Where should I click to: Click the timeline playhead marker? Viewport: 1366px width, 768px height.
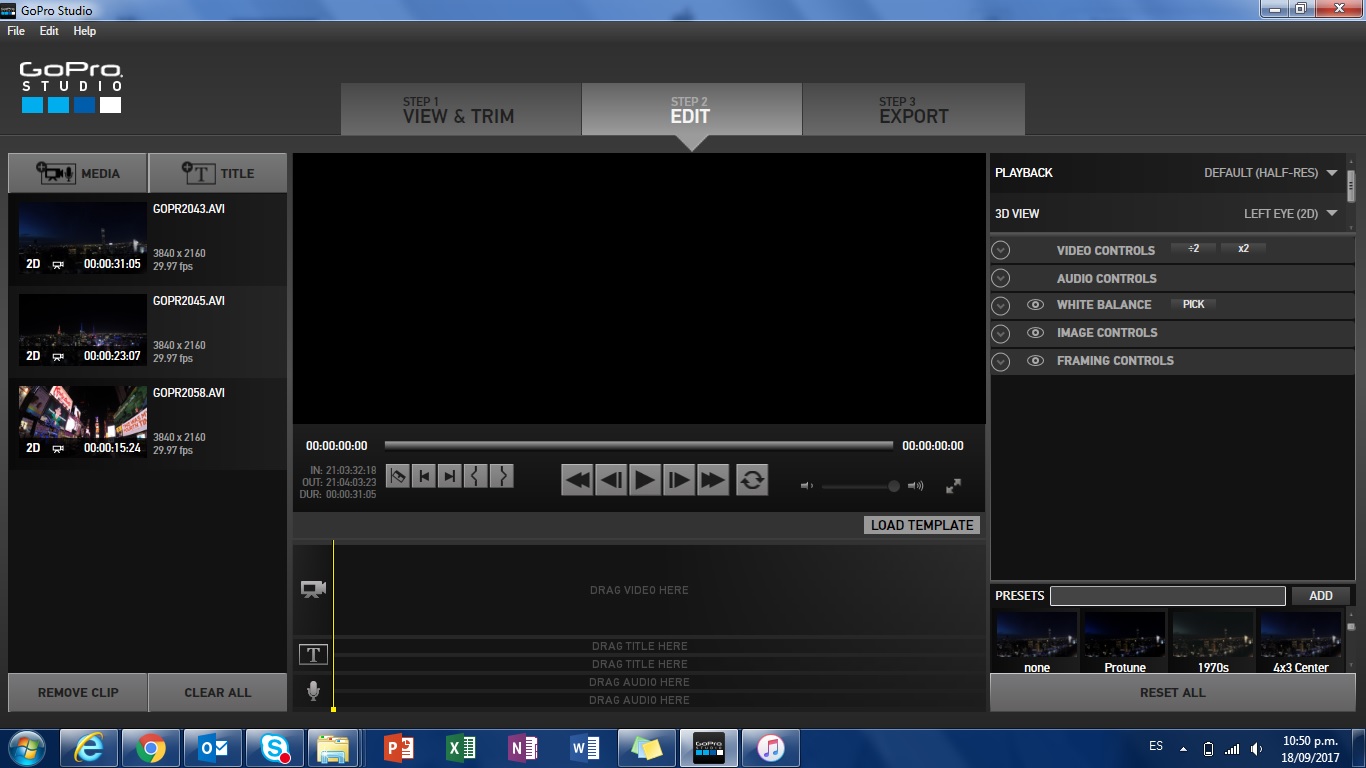click(333, 709)
